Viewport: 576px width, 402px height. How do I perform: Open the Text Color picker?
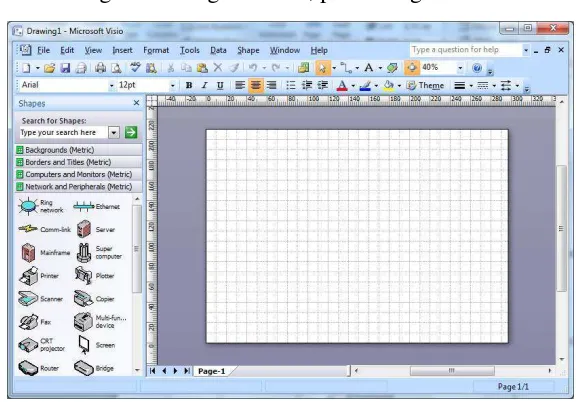coord(342,86)
